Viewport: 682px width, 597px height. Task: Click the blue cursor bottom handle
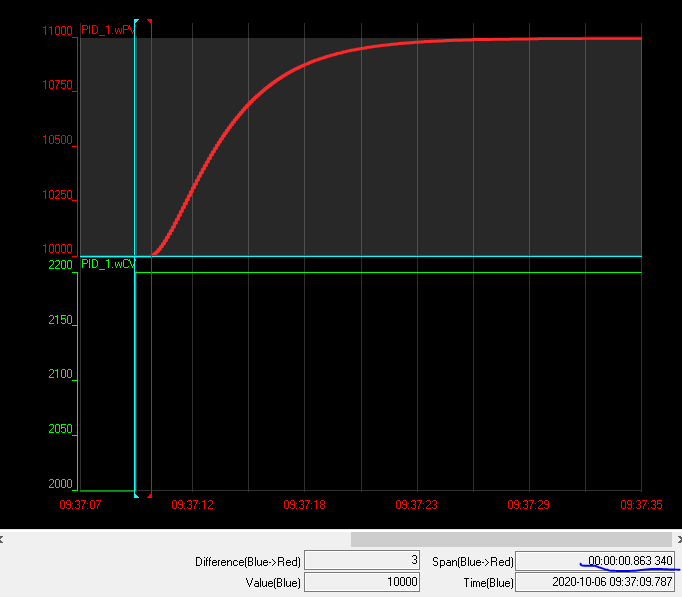[136, 495]
